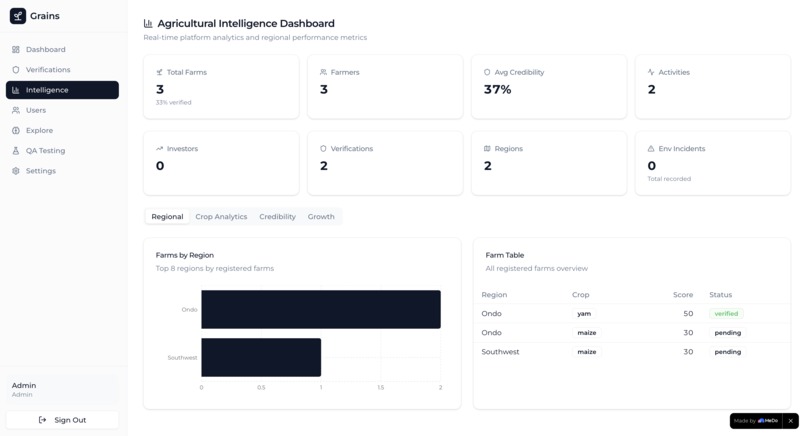This screenshot has height=436, width=806.
Task: Click the bar chart icon beside dashboard title
Action: (x=148, y=23)
